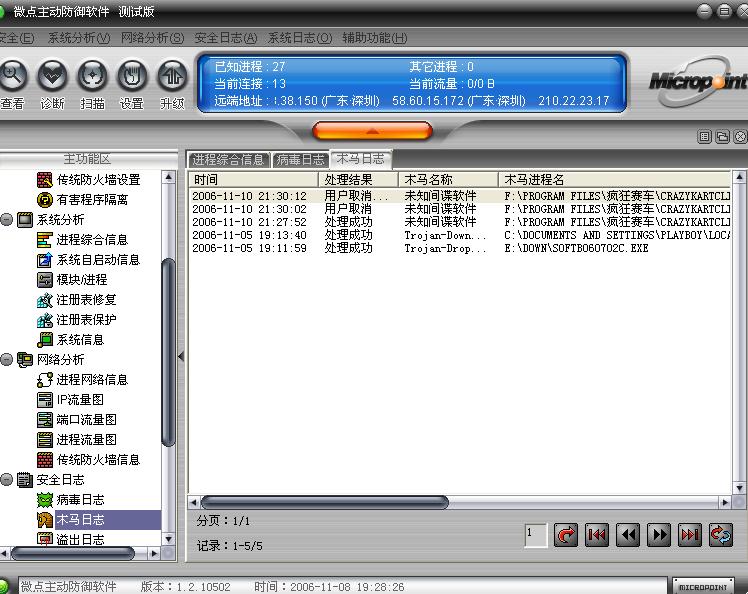
Task: Select log row 2006-11-10 21:30:02
Action: 460,209
